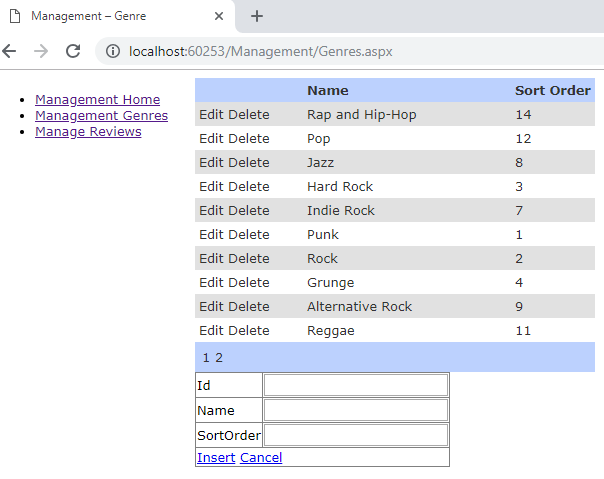Open the Management Genres link
Screen dimensions: 604x479
101,115
